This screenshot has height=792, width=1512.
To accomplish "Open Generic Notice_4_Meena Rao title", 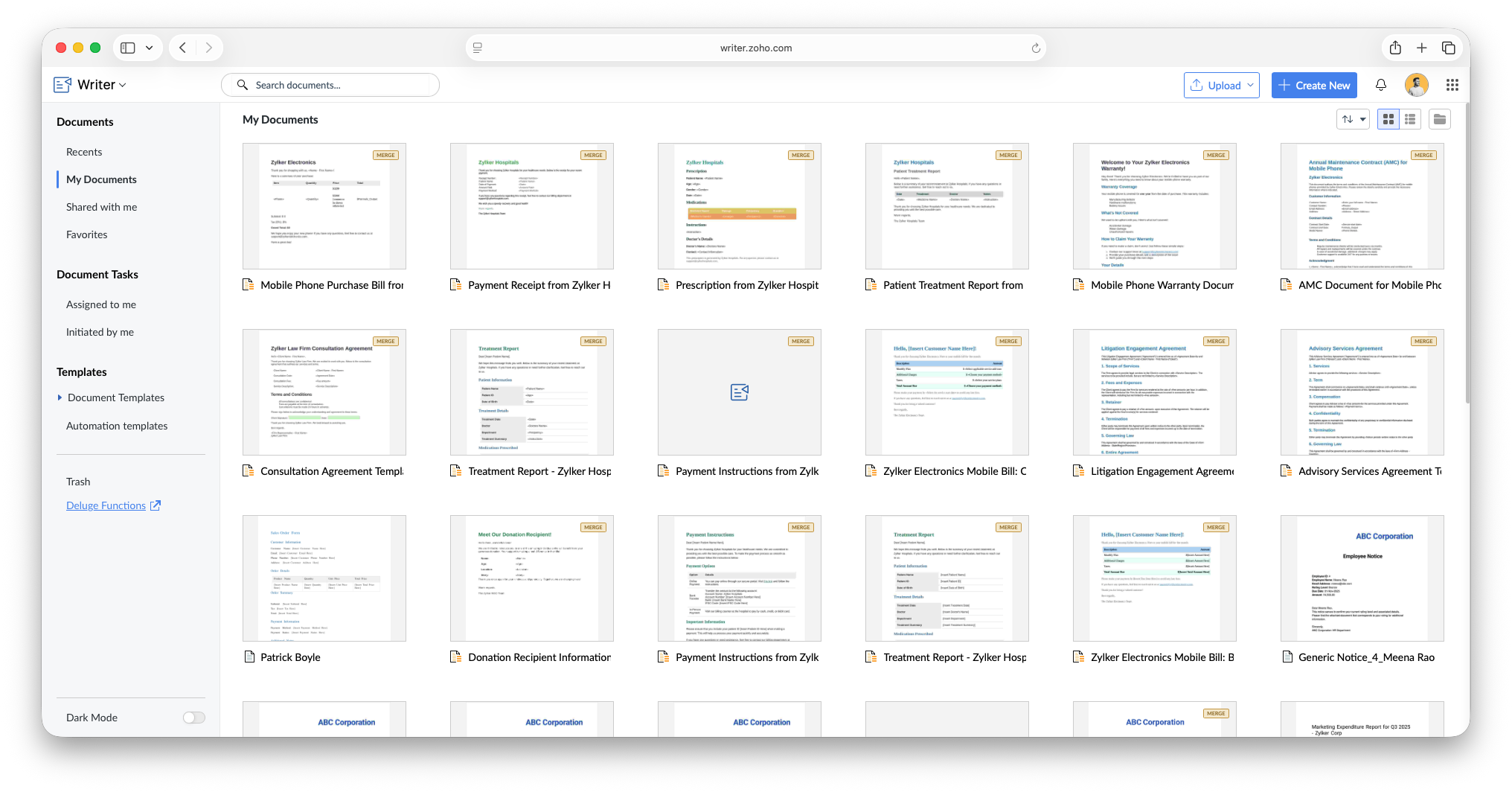I will [x=1366, y=657].
